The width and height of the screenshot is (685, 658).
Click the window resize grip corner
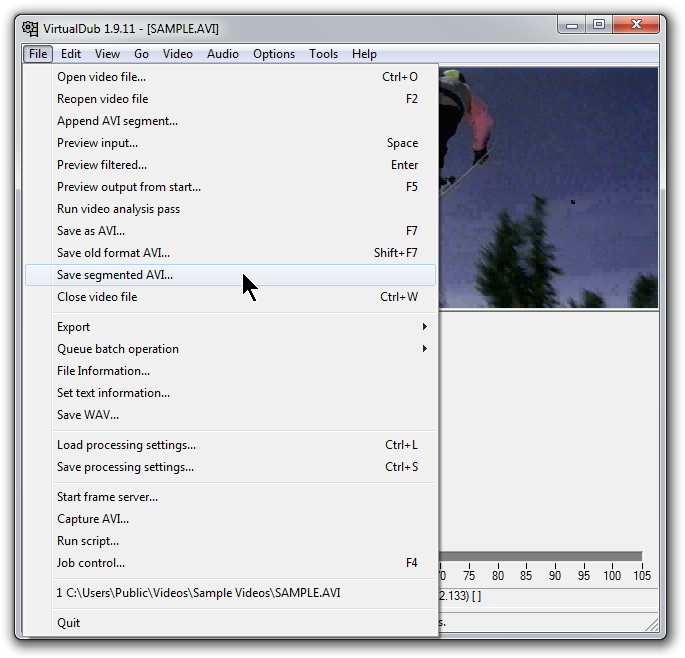(x=652, y=625)
